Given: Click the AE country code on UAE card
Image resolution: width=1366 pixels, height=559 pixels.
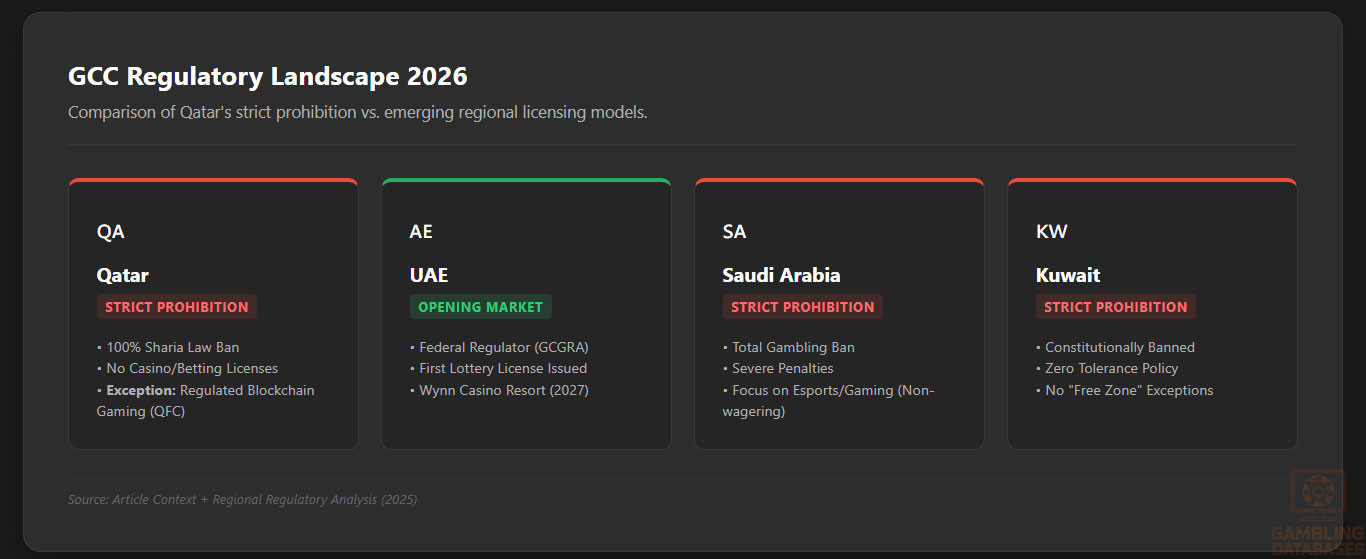Looking at the screenshot, I should click(x=421, y=232).
